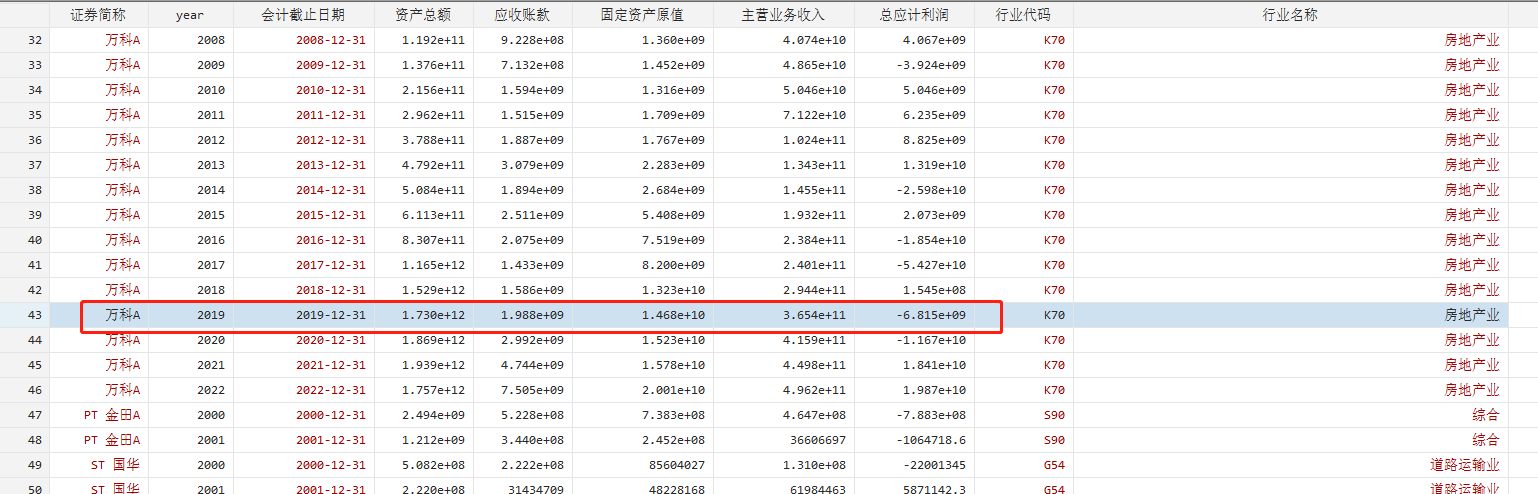1538x494 pixels.
Task: Select the 行业名称 column header
Action: click(1290, 15)
